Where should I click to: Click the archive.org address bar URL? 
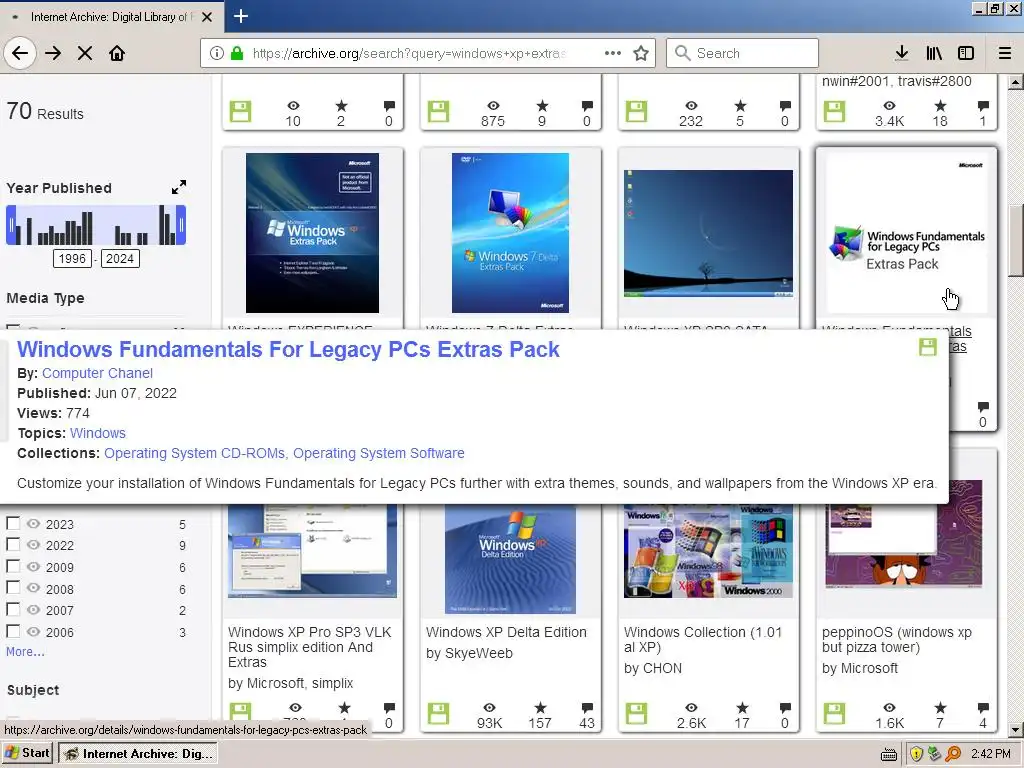pos(409,53)
